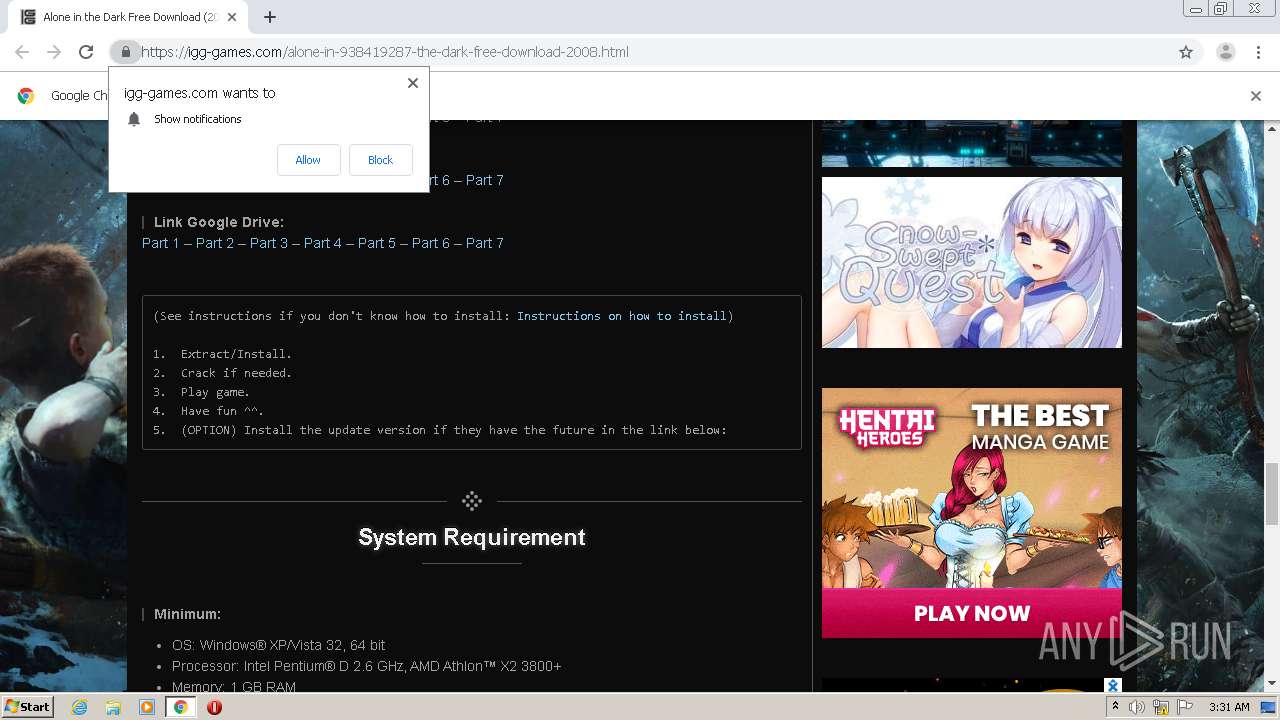Screen dimensions: 1280x720
Task: Open the Chrome profile avatar icon
Action: pos(1225,52)
